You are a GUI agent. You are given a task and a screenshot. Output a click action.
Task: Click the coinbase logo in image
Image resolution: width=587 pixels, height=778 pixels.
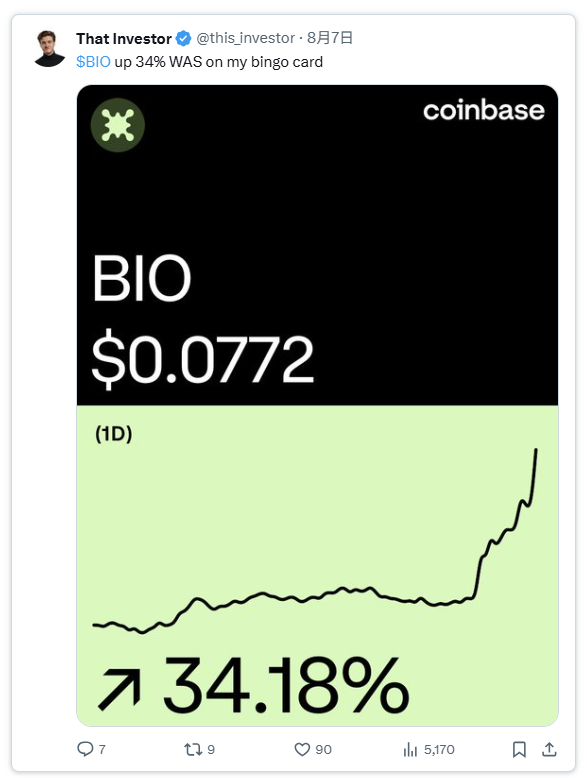pyautogui.click(x=483, y=110)
